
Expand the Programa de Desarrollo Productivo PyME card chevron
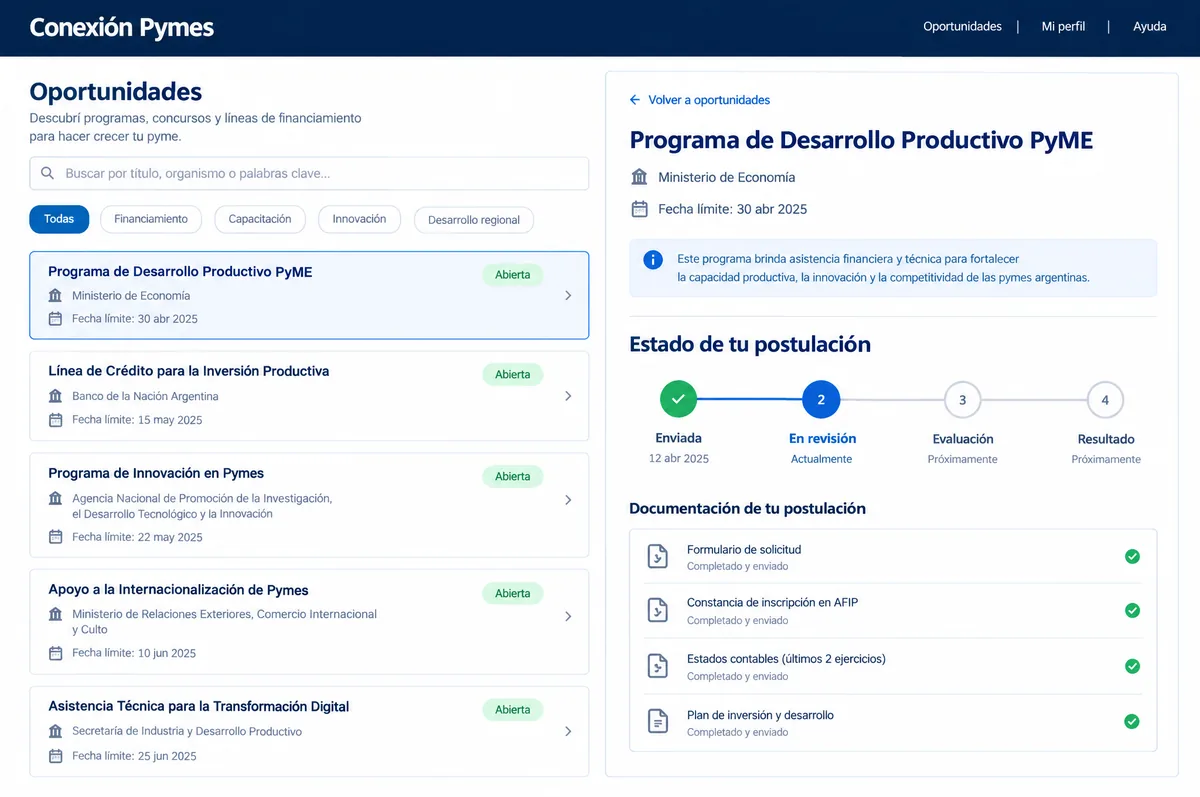(x=568, y=296)
